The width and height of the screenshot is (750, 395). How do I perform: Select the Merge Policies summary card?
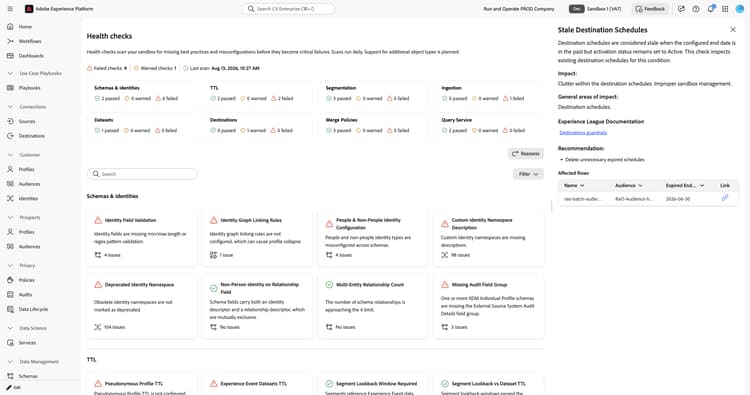pos(373,125)
